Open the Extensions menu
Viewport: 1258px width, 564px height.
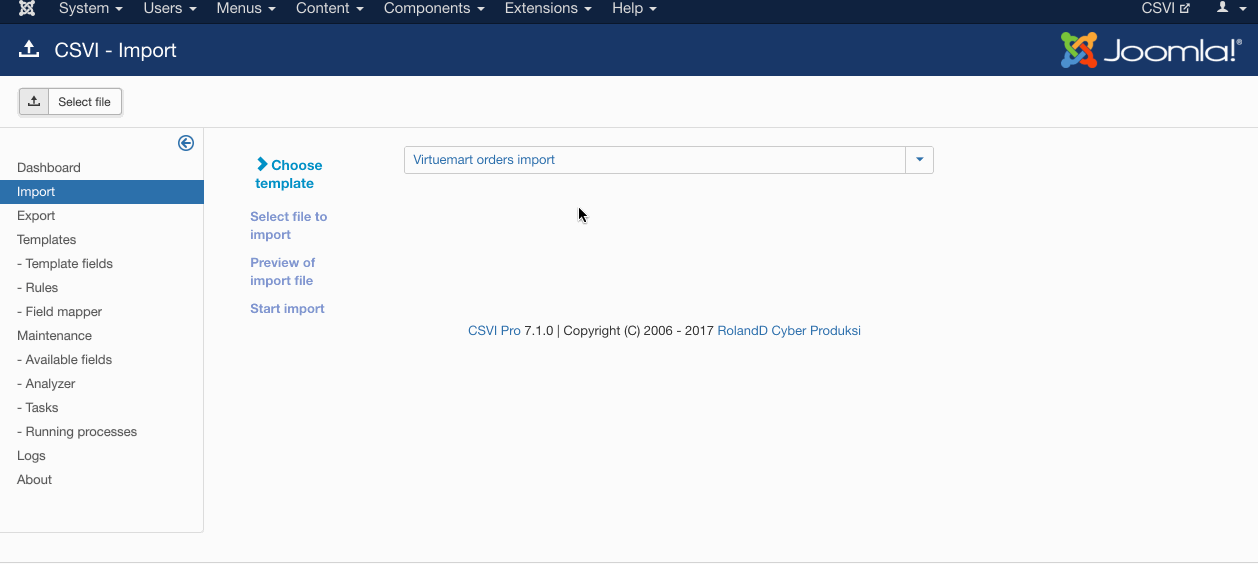[548, 8]
